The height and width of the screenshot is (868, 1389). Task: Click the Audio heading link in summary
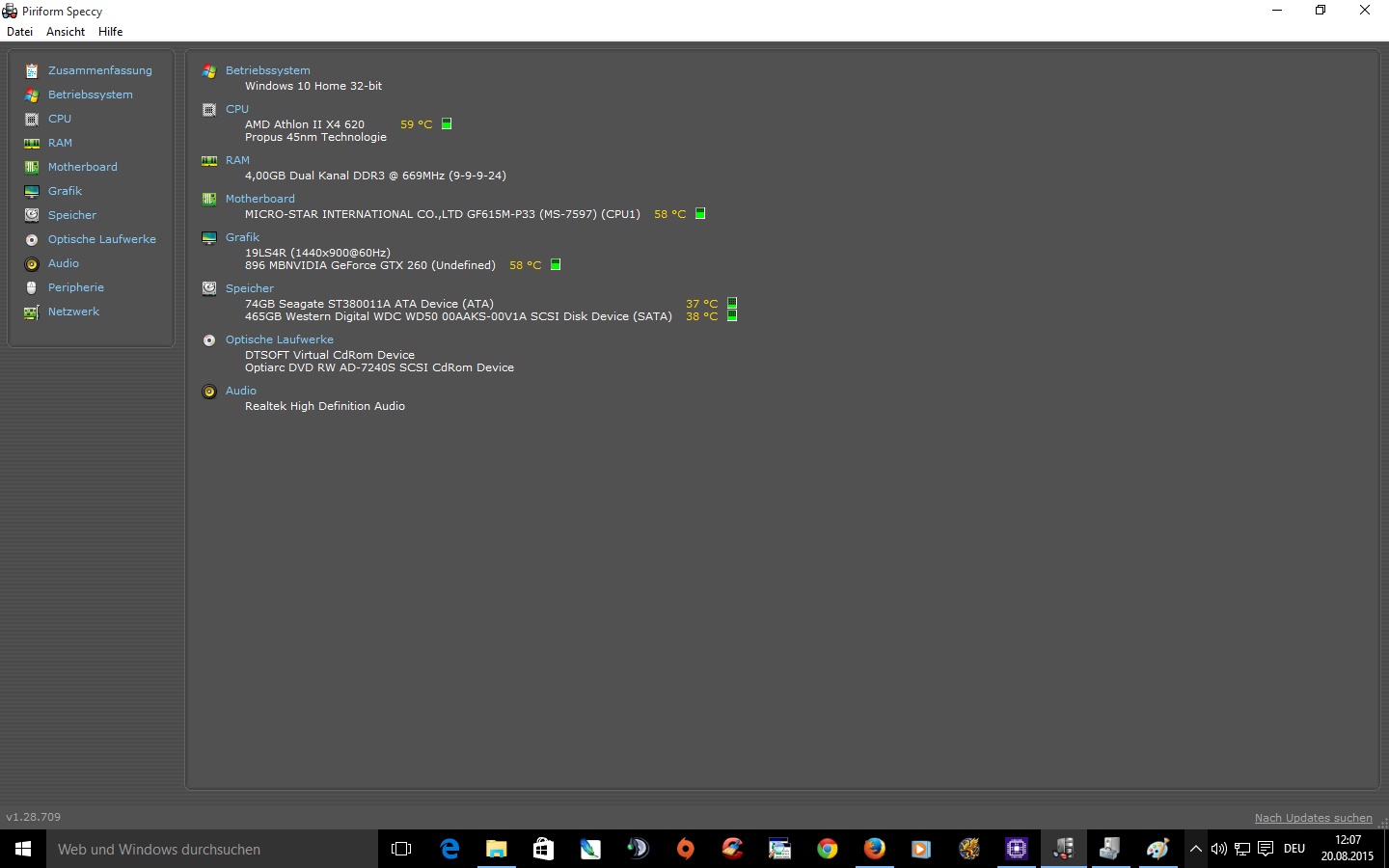241,391
